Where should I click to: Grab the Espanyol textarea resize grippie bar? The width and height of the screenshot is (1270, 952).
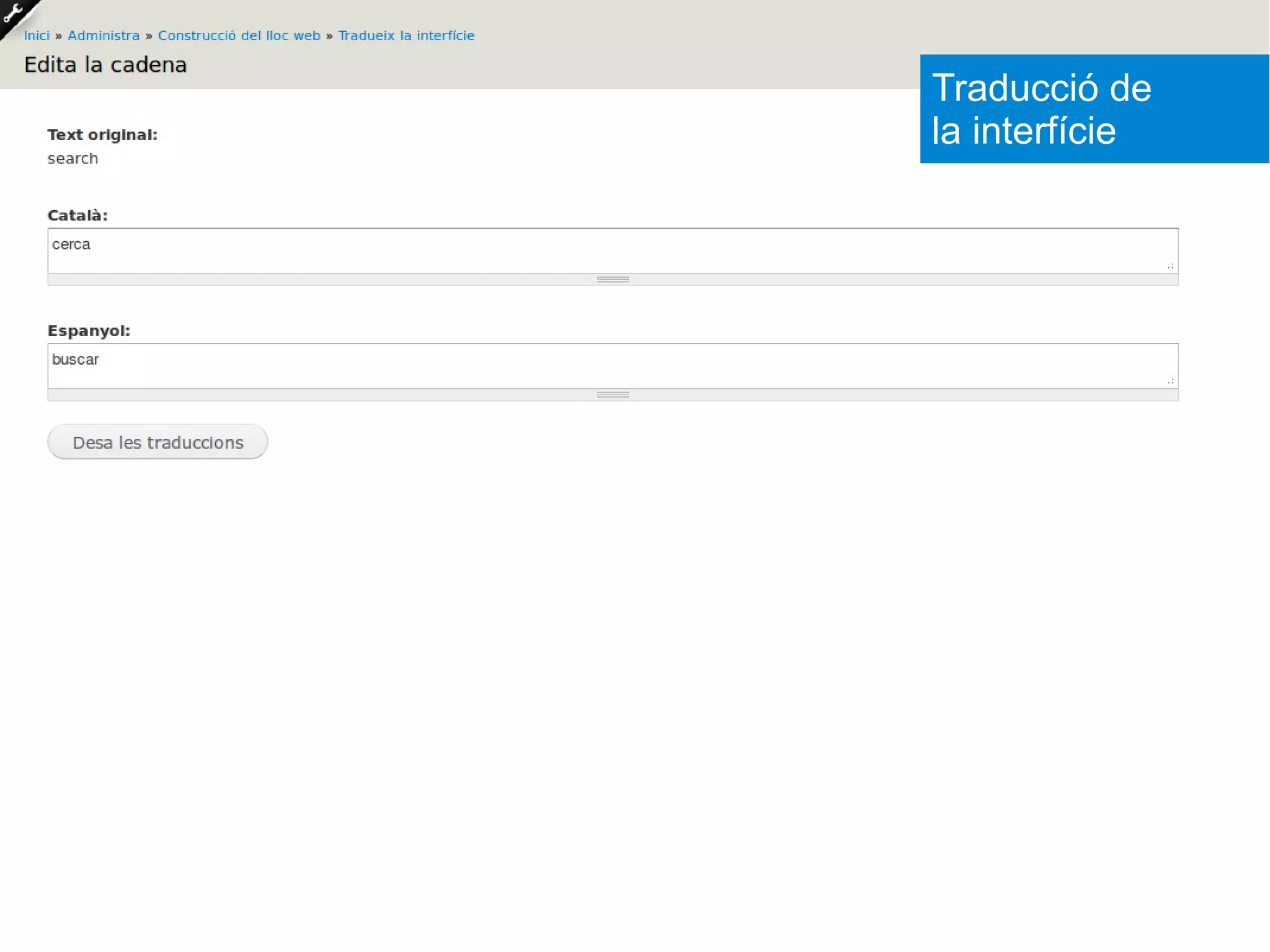(x=613, y=395)
